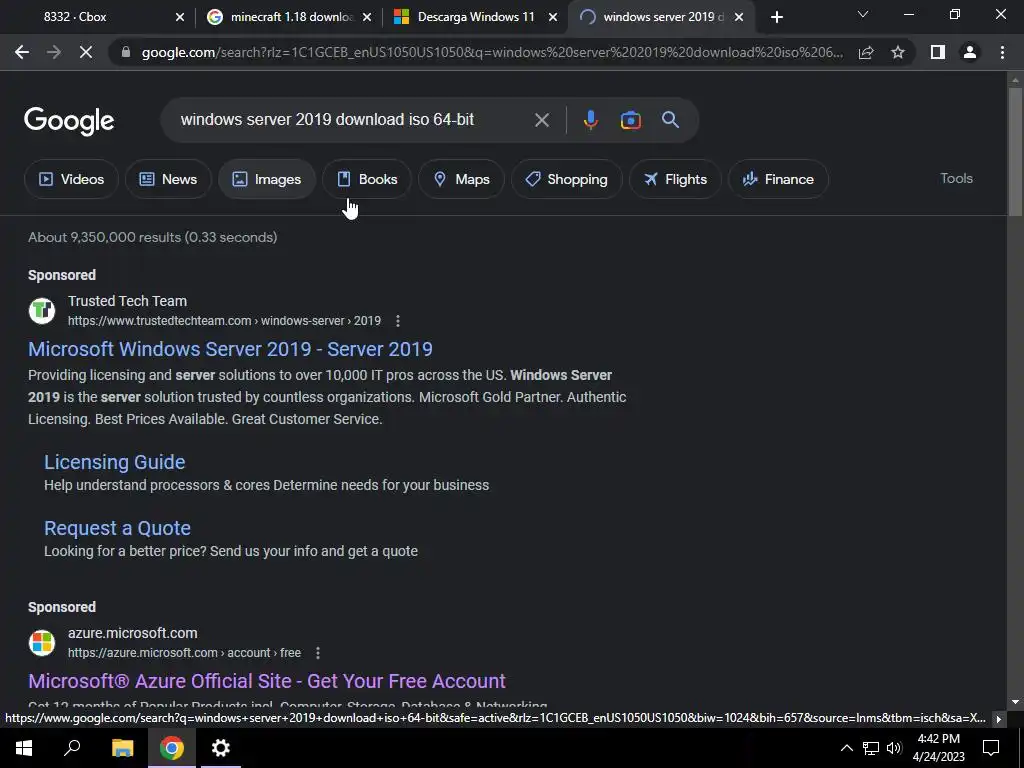This screenshot has width=1024, height=768.
Task: Clear the Google search query
Action: (x=541, y=120)
